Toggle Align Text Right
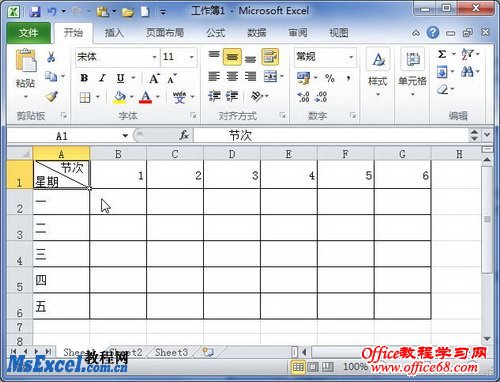Screen dimensions: 500x382 250,77
